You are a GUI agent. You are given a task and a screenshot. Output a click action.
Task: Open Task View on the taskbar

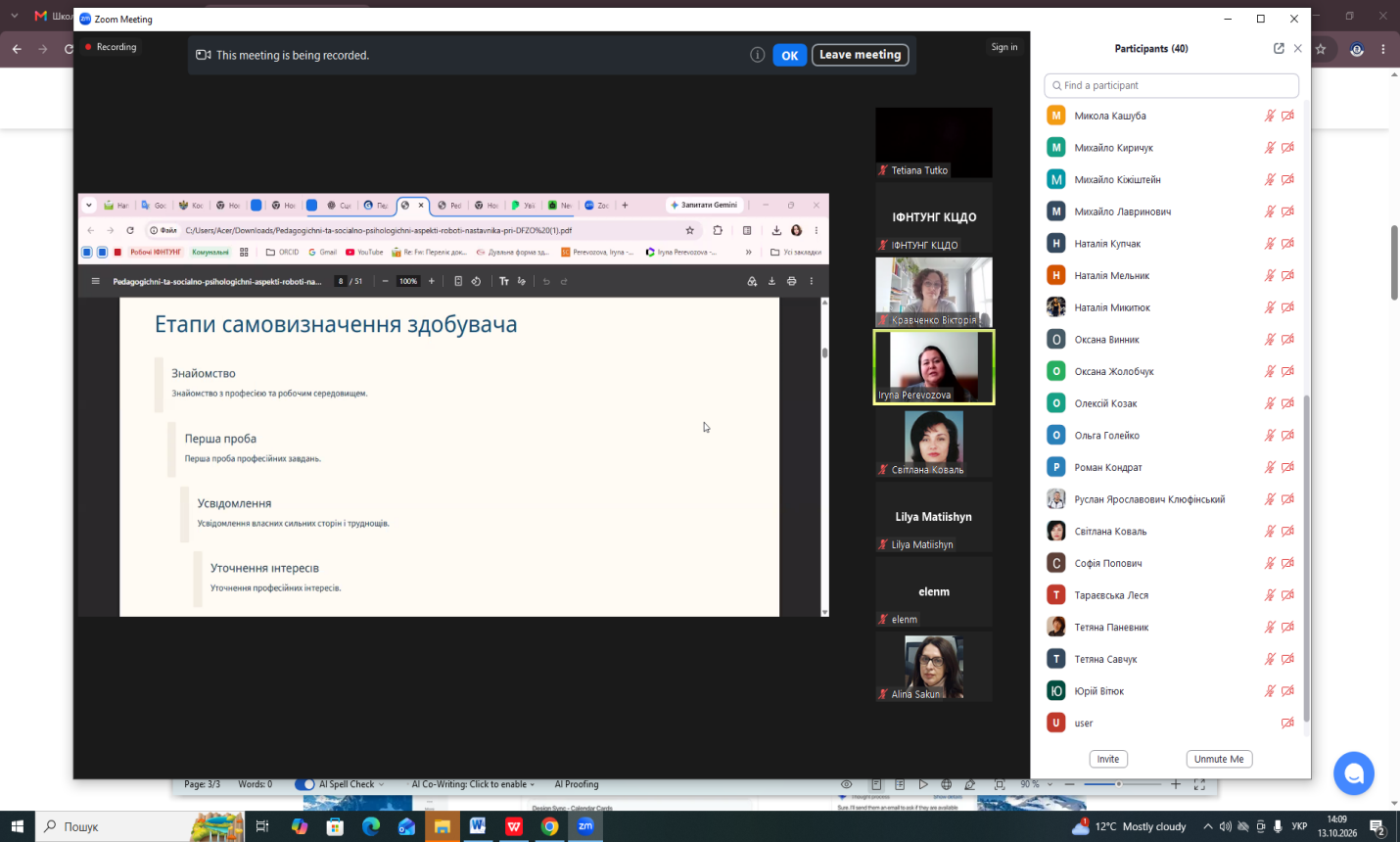262,826
